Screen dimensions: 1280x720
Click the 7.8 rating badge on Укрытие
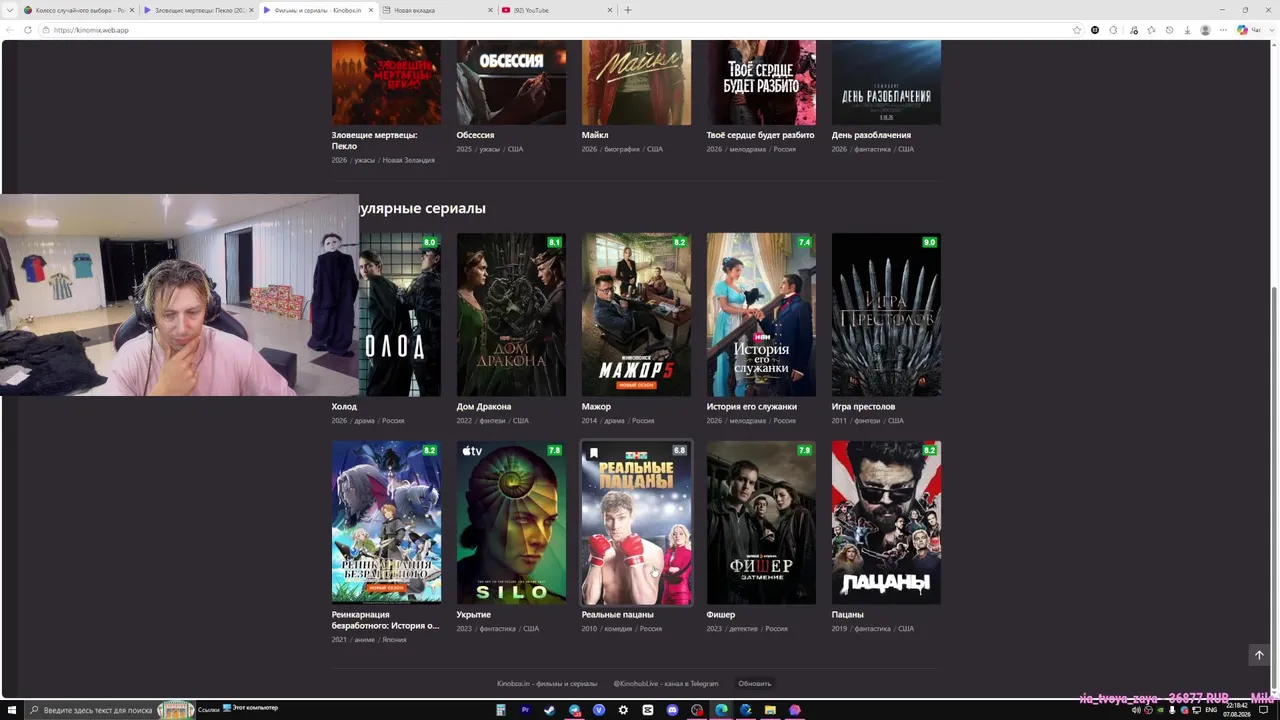point(554,451)
